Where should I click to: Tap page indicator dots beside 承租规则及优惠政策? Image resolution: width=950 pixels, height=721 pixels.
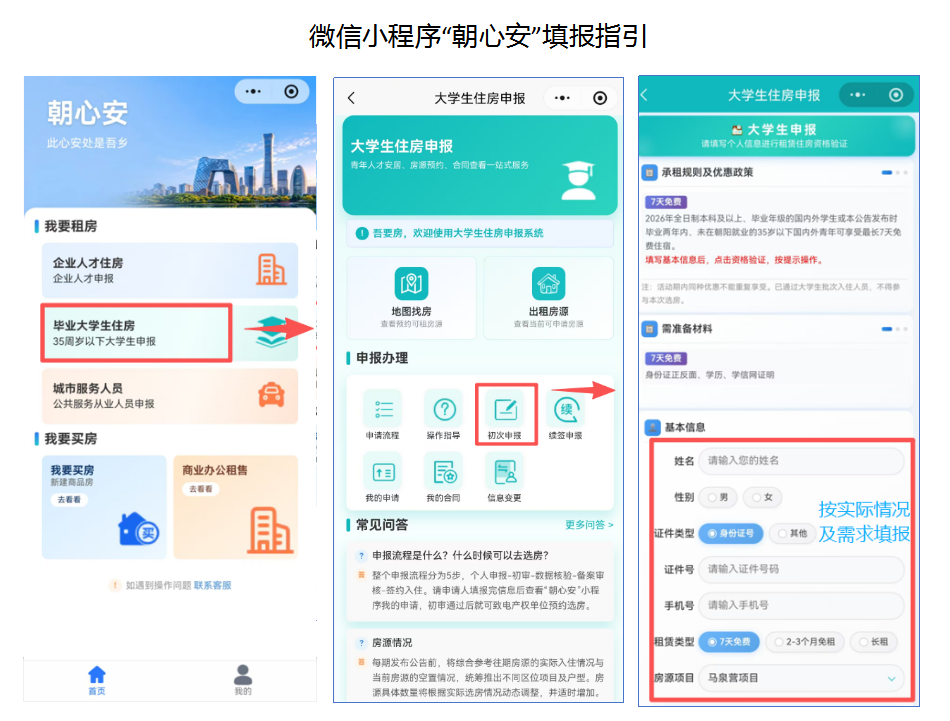pyautogui.click(x=895, y=173)
